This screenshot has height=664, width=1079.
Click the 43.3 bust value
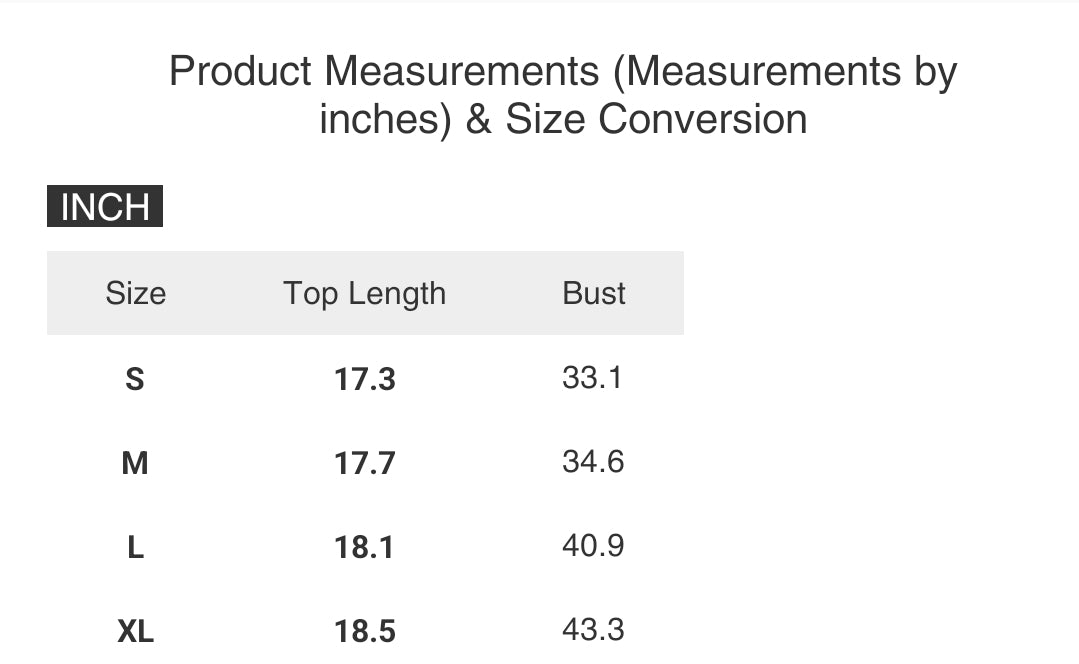[x=593, y=630]
